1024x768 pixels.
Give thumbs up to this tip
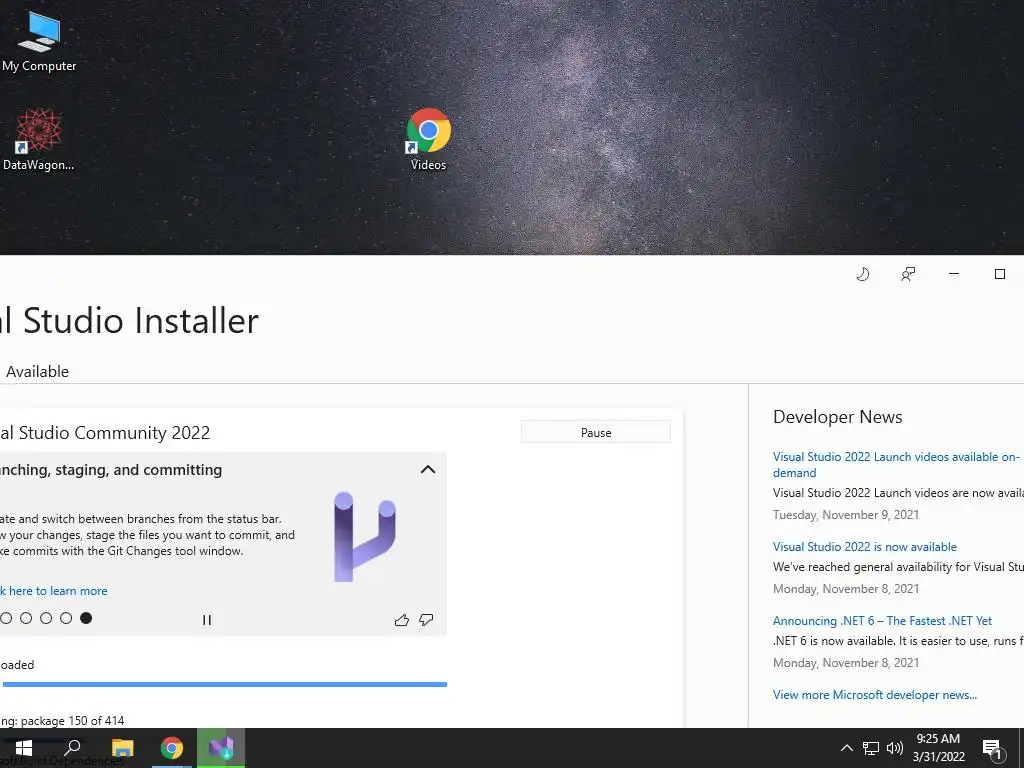click(x=402, y=620)
